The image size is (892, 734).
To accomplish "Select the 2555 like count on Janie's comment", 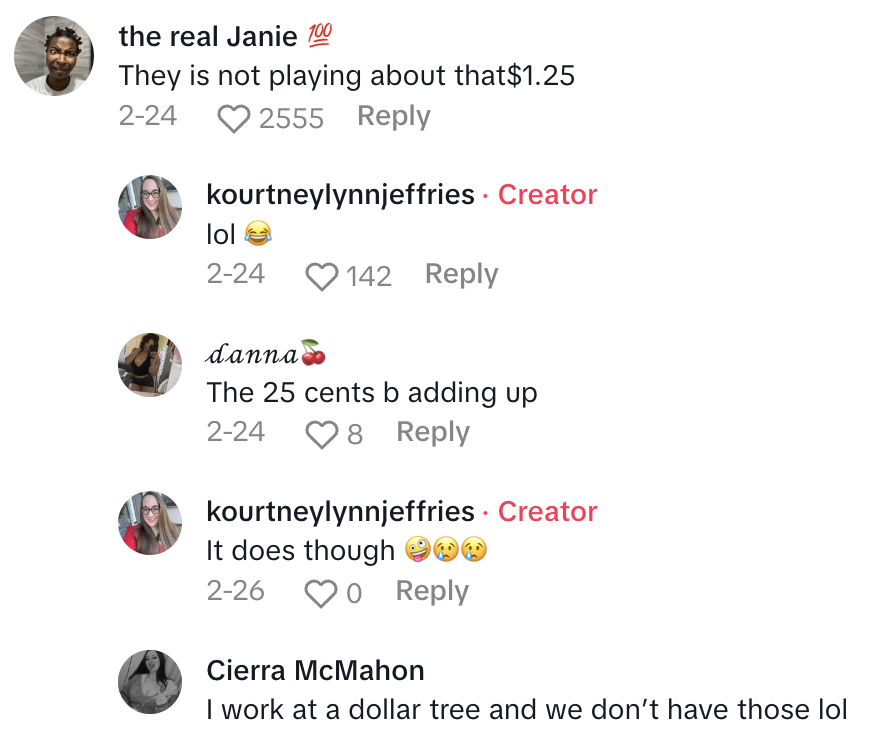I will (x=291, y=119).
